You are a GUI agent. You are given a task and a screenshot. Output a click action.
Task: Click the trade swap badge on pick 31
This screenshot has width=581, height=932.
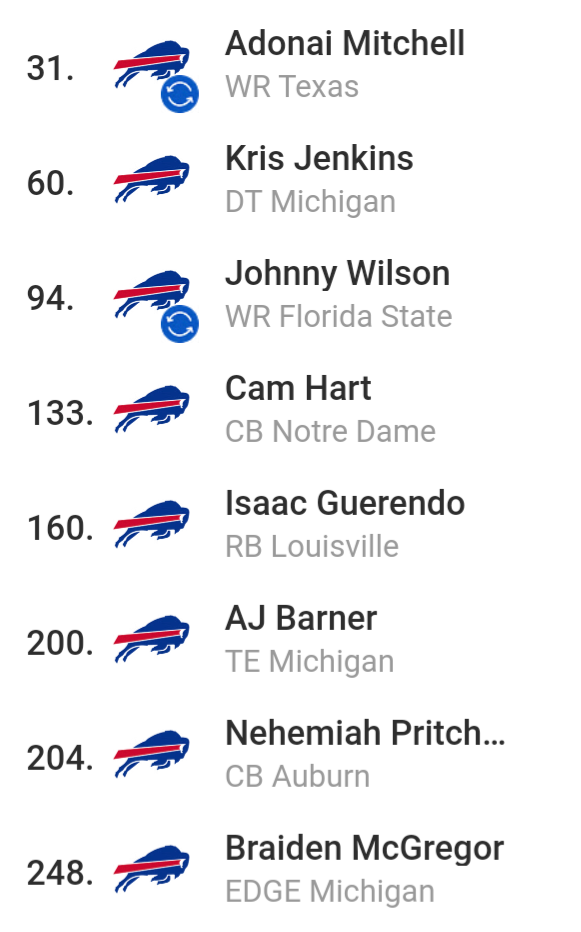coord(180,94)
